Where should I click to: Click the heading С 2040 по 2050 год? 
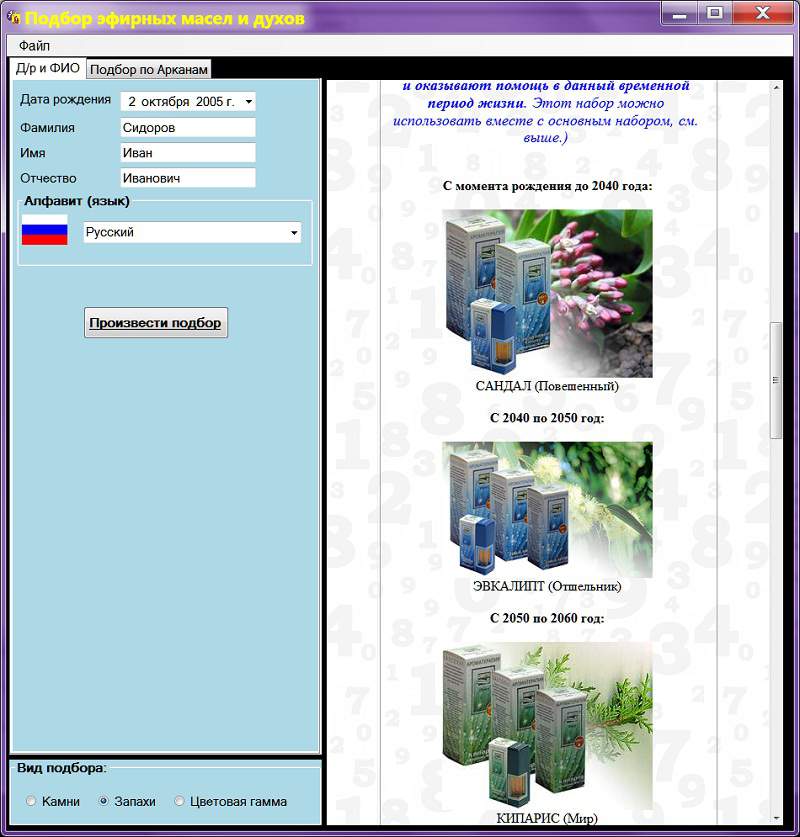tap(547, 417)
